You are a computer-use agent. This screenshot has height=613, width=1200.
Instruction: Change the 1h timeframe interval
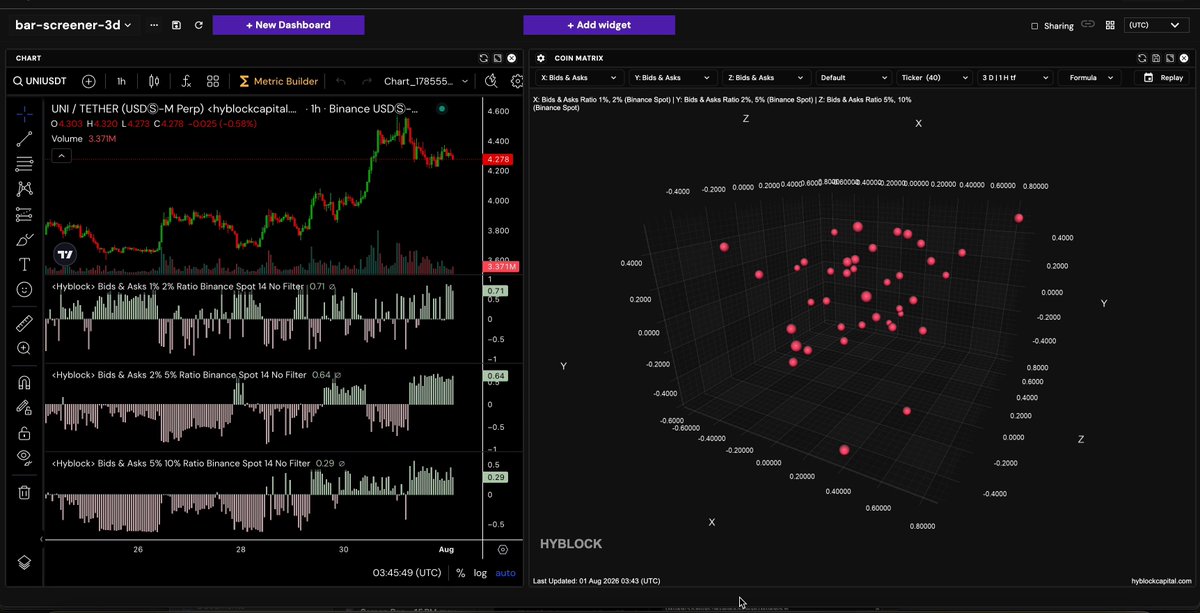coord(121,81)
